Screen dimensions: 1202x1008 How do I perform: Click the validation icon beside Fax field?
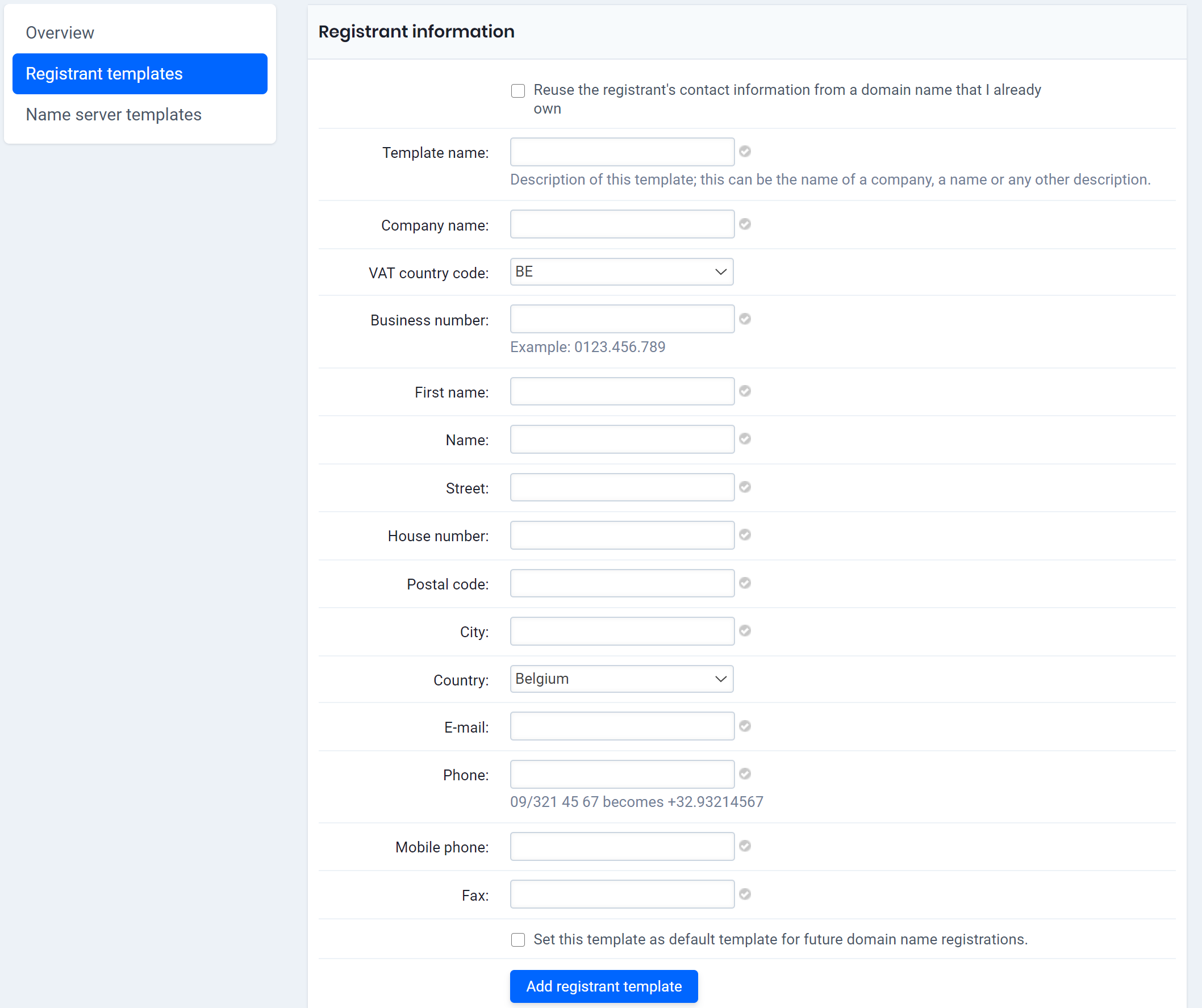click(745, 894)
